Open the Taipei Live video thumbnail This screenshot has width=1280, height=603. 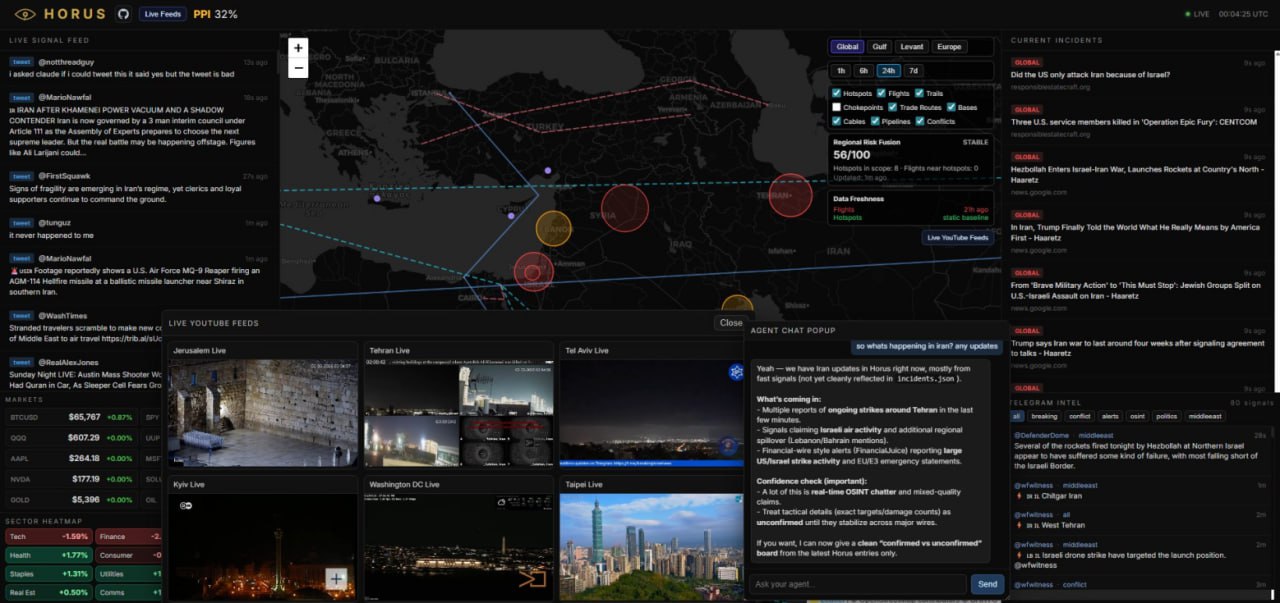pos(651,546)
